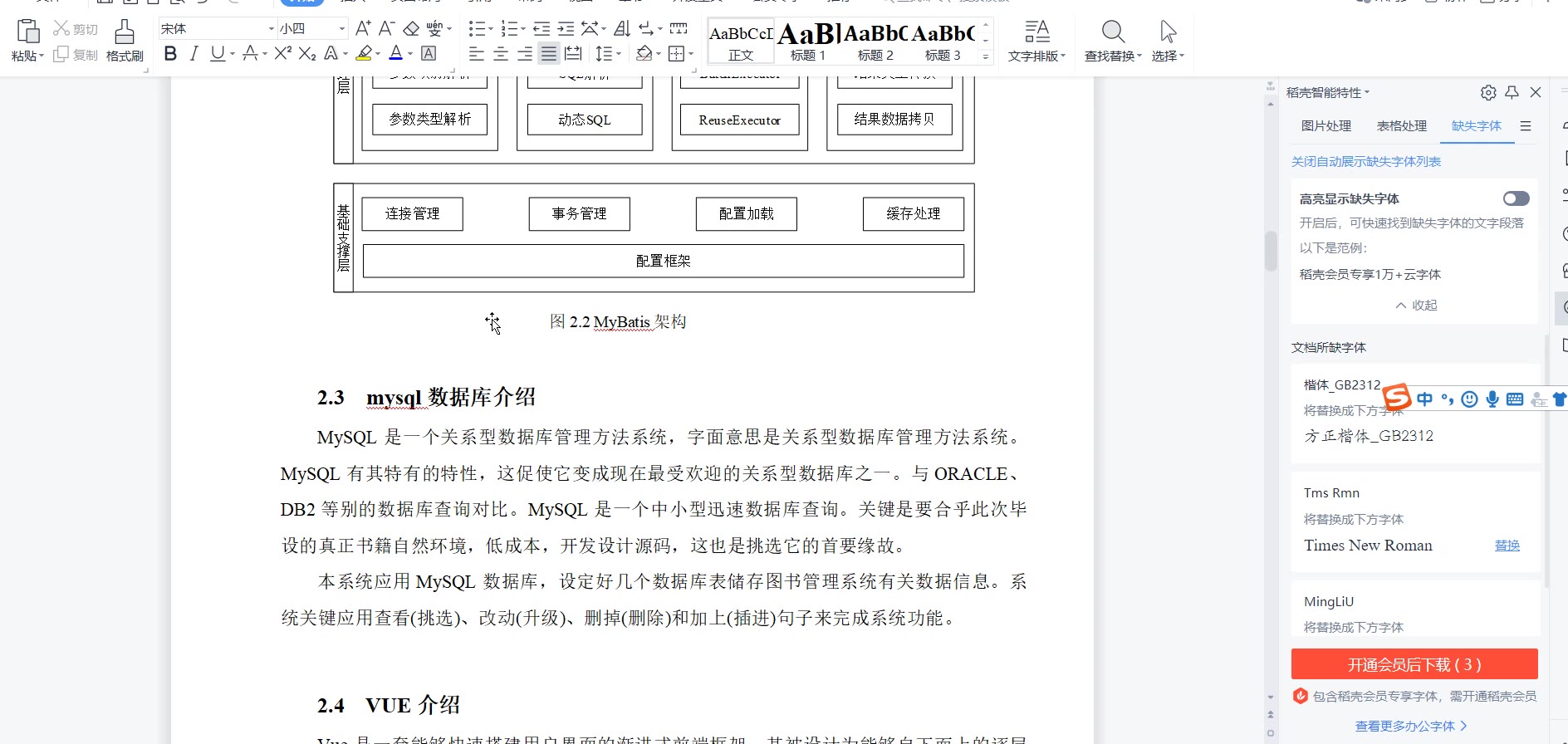Viewport: 1568px width, 744px height.
Task: Toggle justified alignment button
Action: [x=549, y=54]
